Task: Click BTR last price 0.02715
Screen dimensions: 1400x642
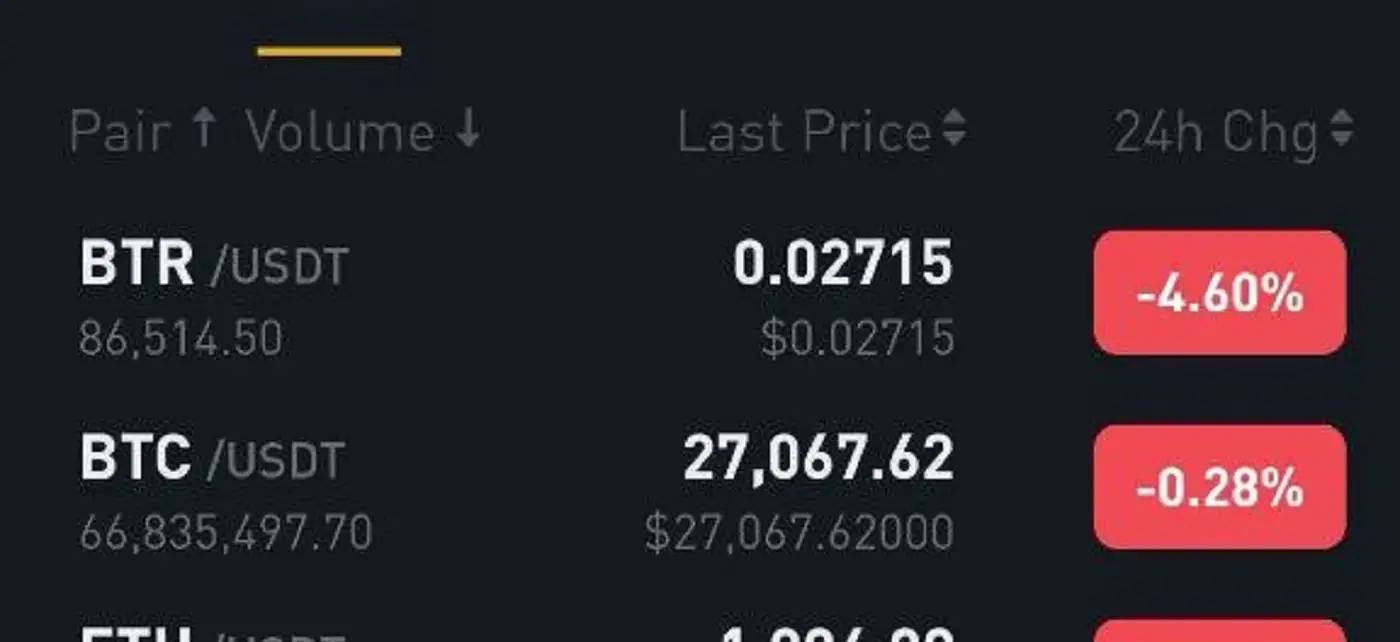Action: click(x=842, y=264)
